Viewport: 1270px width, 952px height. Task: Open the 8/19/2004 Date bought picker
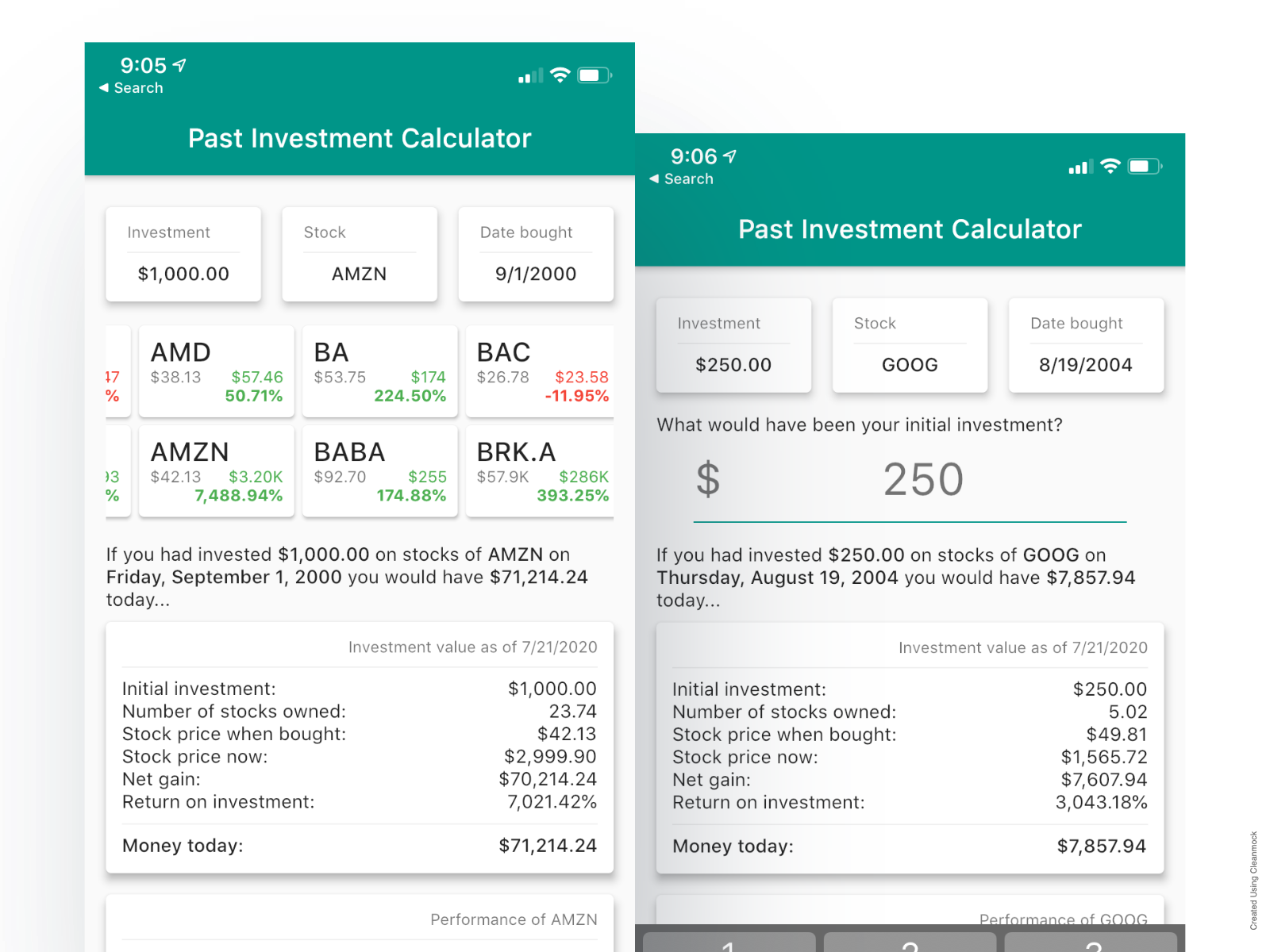click(1086, 345)
